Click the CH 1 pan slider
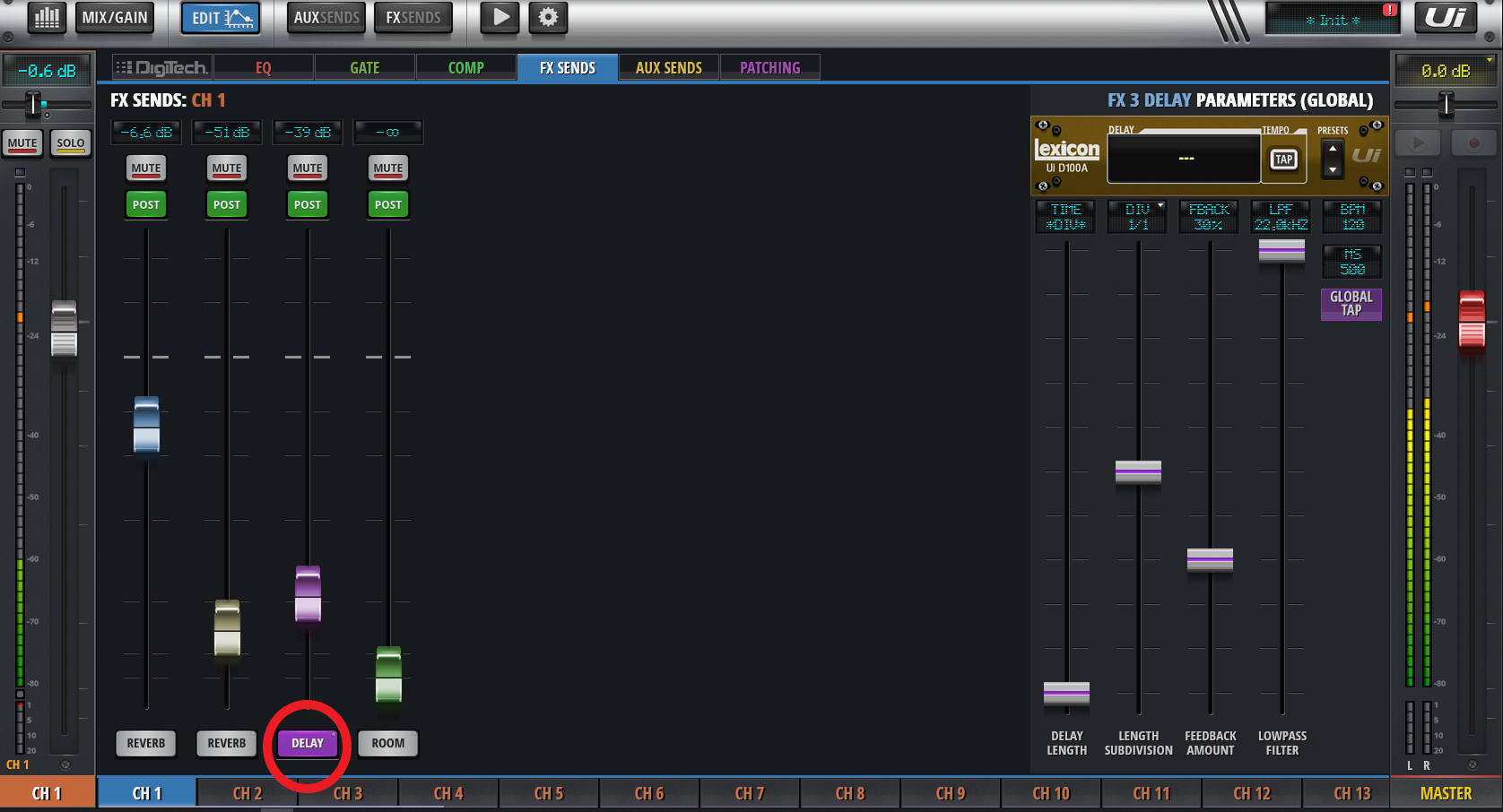 [34, 105]
